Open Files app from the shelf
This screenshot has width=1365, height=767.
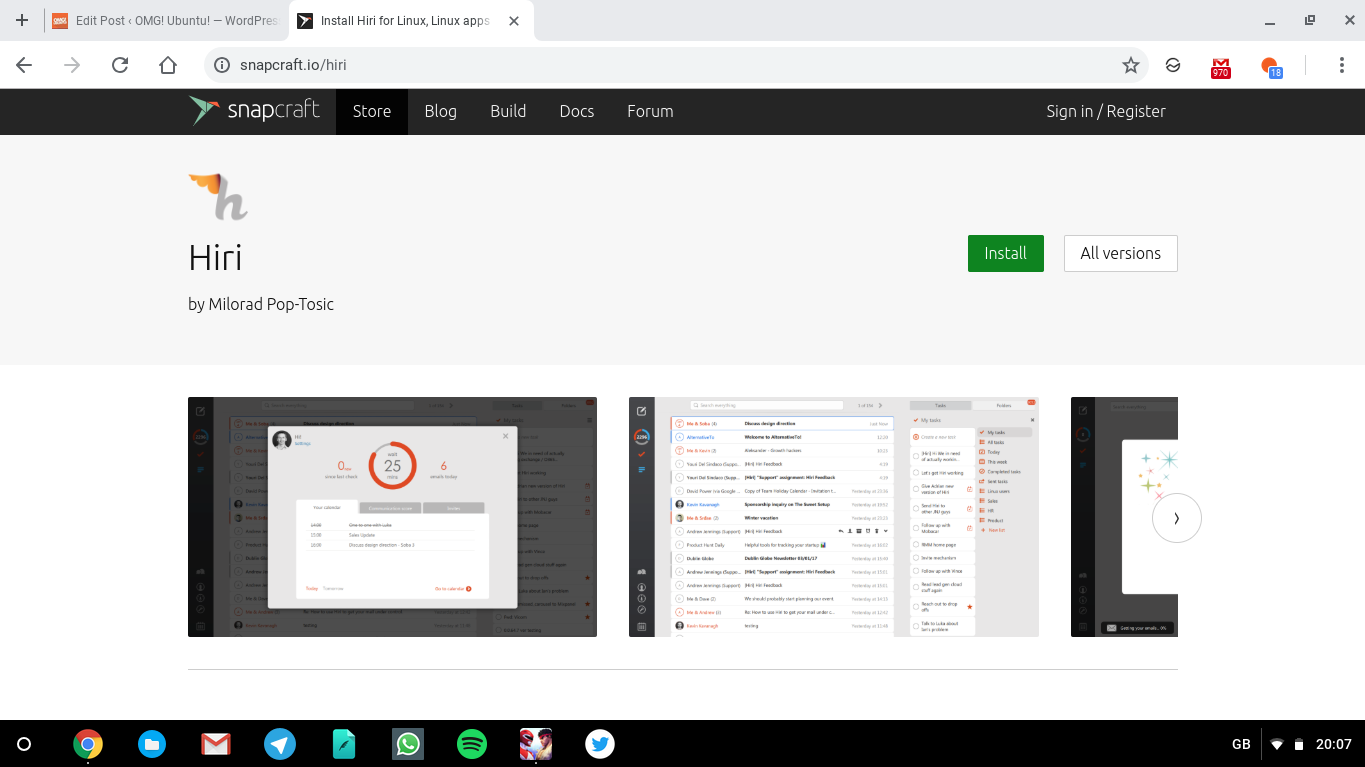152,744
